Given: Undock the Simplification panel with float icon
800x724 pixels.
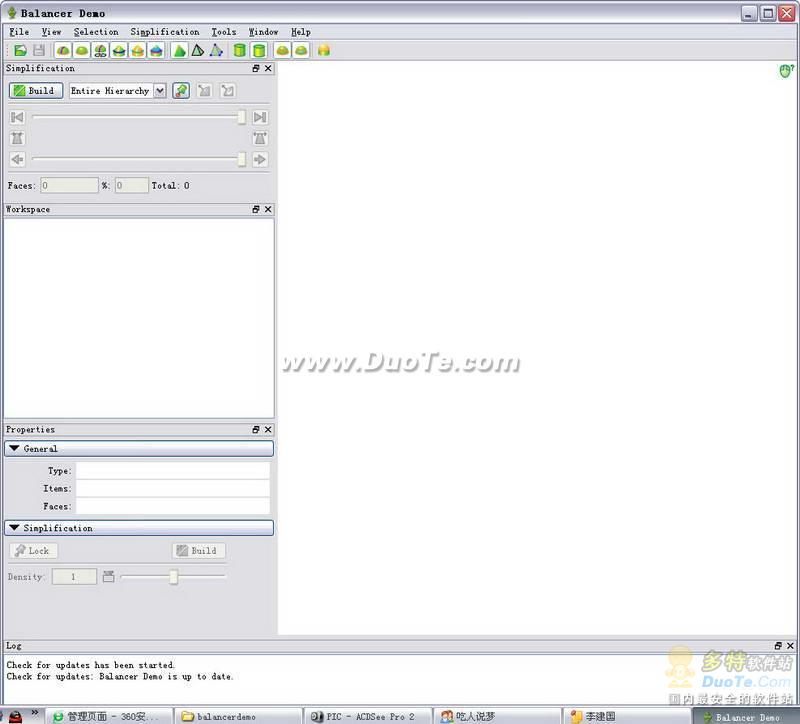Looking at the screenshot, I should (256, 68).
